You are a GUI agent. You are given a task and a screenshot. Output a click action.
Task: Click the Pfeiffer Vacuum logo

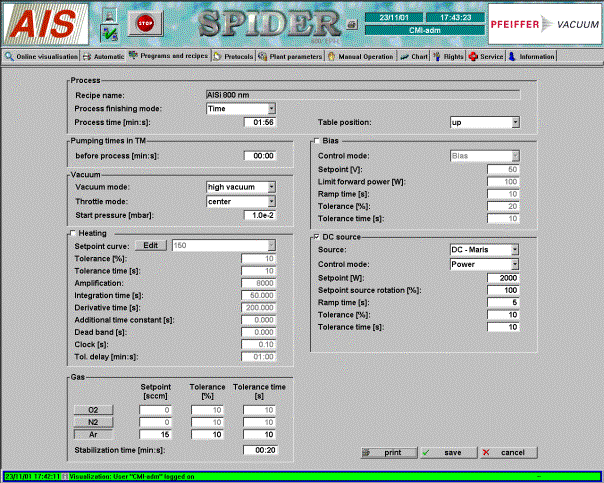pos(543,24)
